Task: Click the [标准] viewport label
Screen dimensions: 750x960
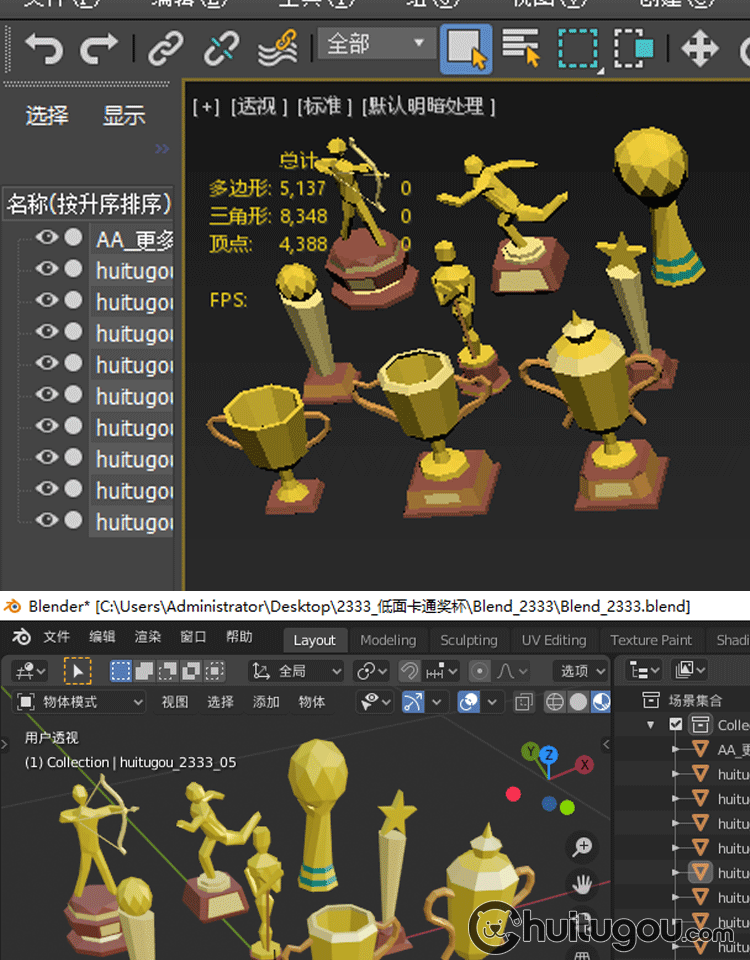Action: tap(324, 107)
